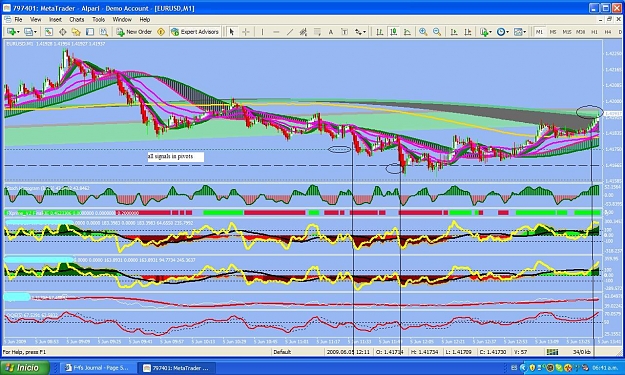Viewport: 625px width, 375px height.
Task: Expand the Indicators dropdown arrow
Action: [x=491, y=32]
